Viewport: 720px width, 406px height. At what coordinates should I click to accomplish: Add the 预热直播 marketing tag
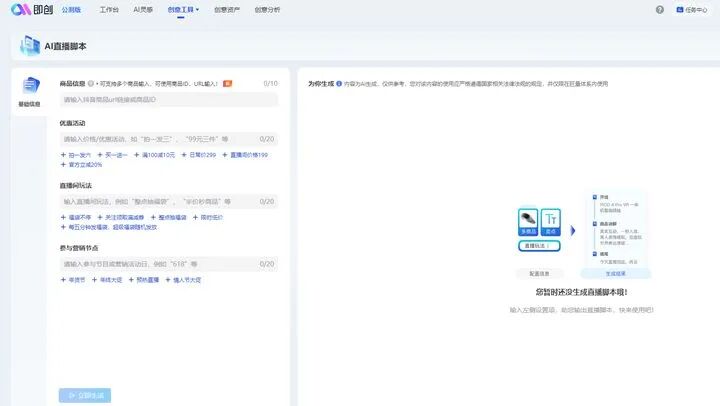(x=144, y=280)
